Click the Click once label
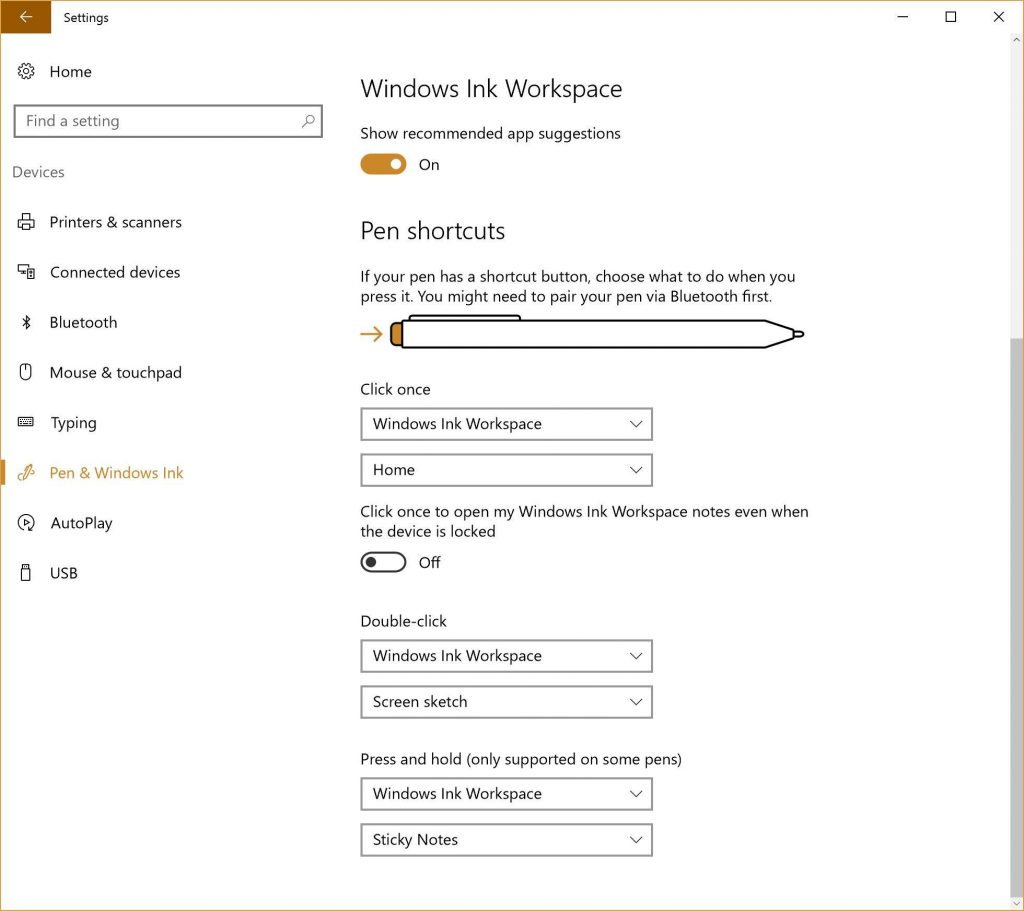This screenshot has width=1024, height=911. pos(395,389)
